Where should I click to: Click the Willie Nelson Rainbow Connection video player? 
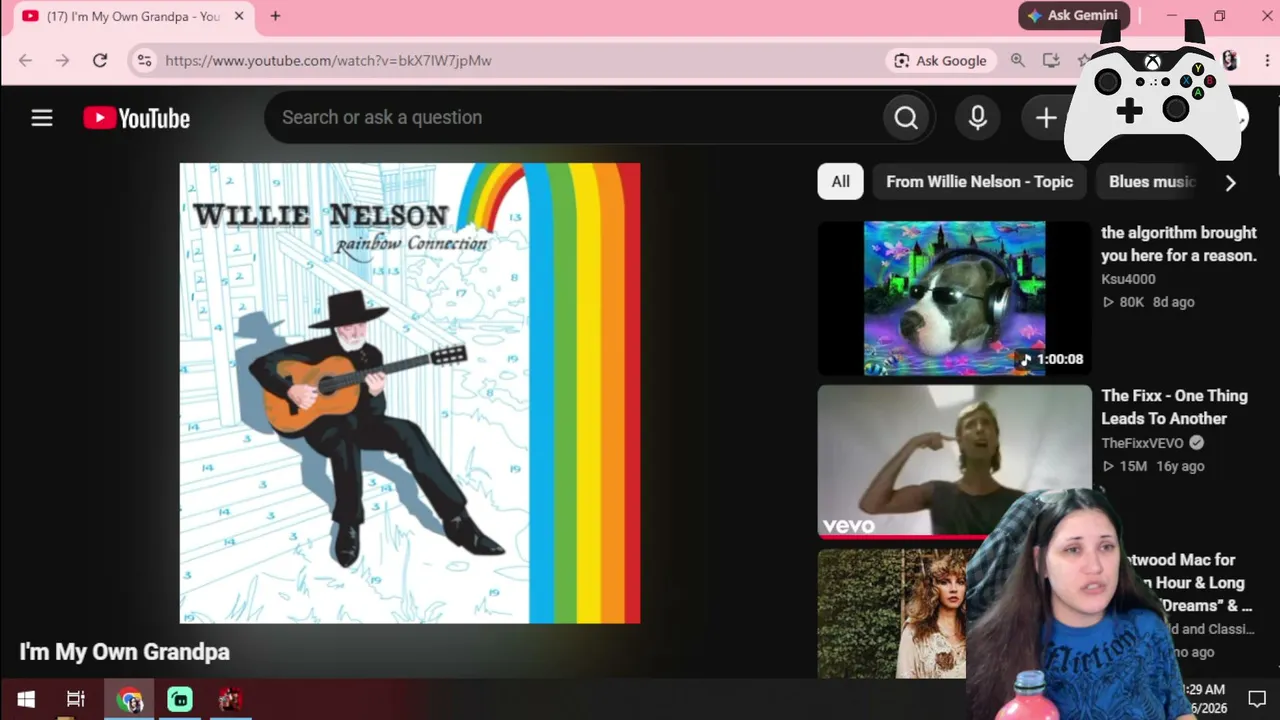tap(410, 393)
